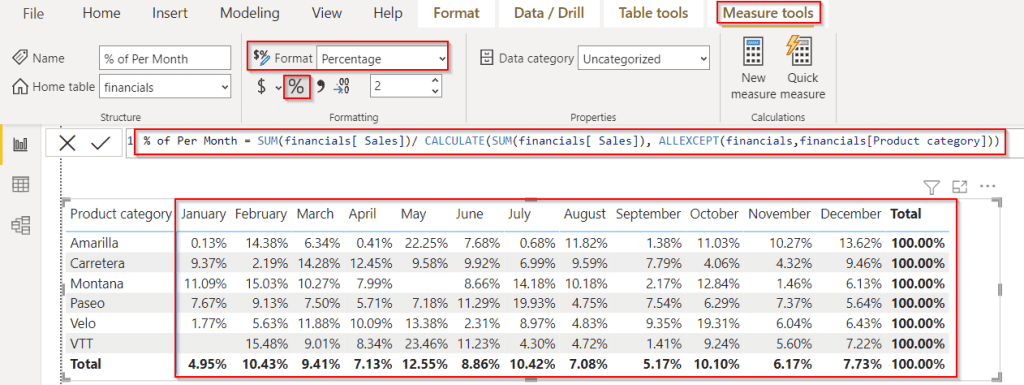The height and width of the screenshot is (385, 1024).
Task: Open visual filters funnel icon
Action: point(931,188)
